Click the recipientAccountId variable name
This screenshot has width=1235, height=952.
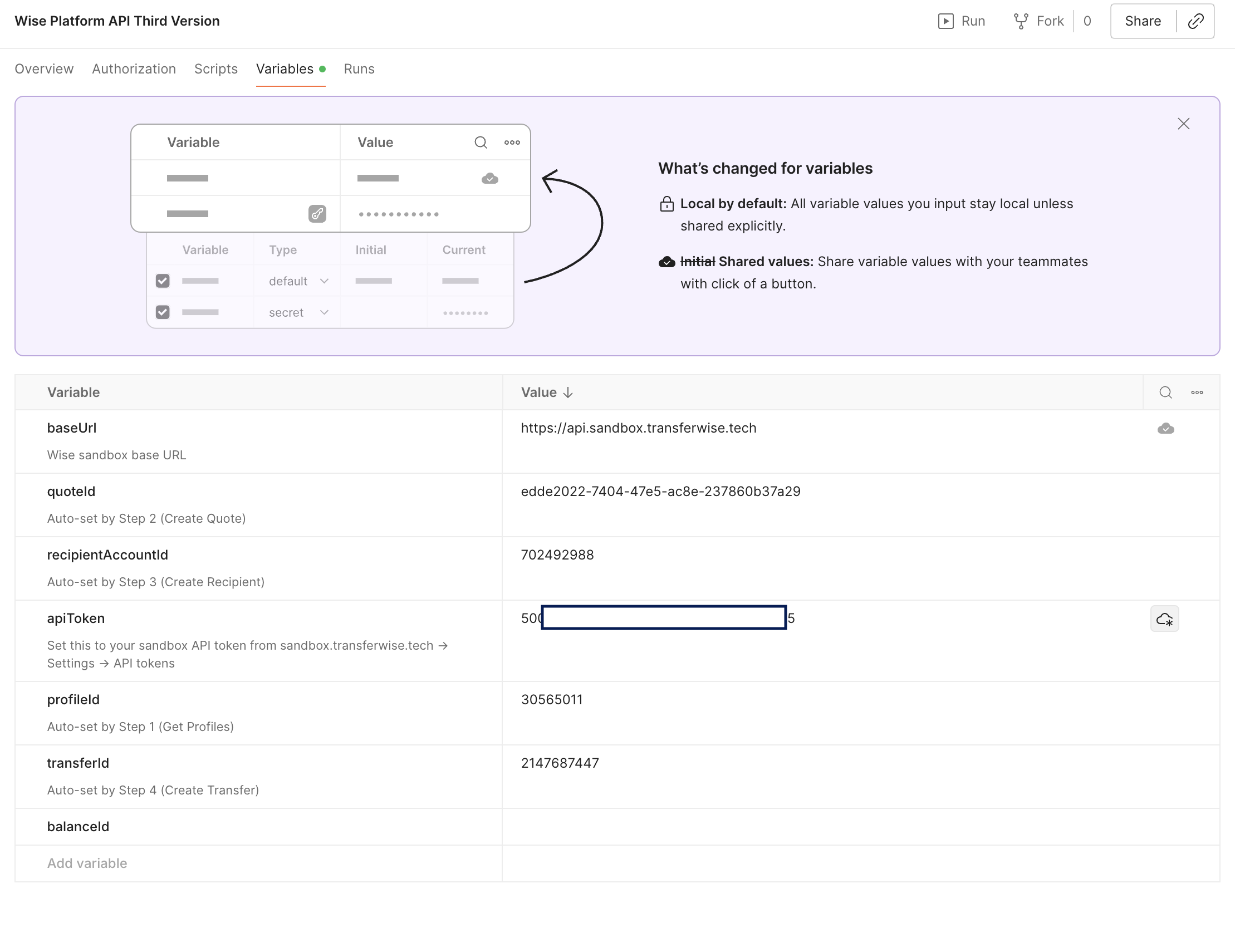point(107,554)
